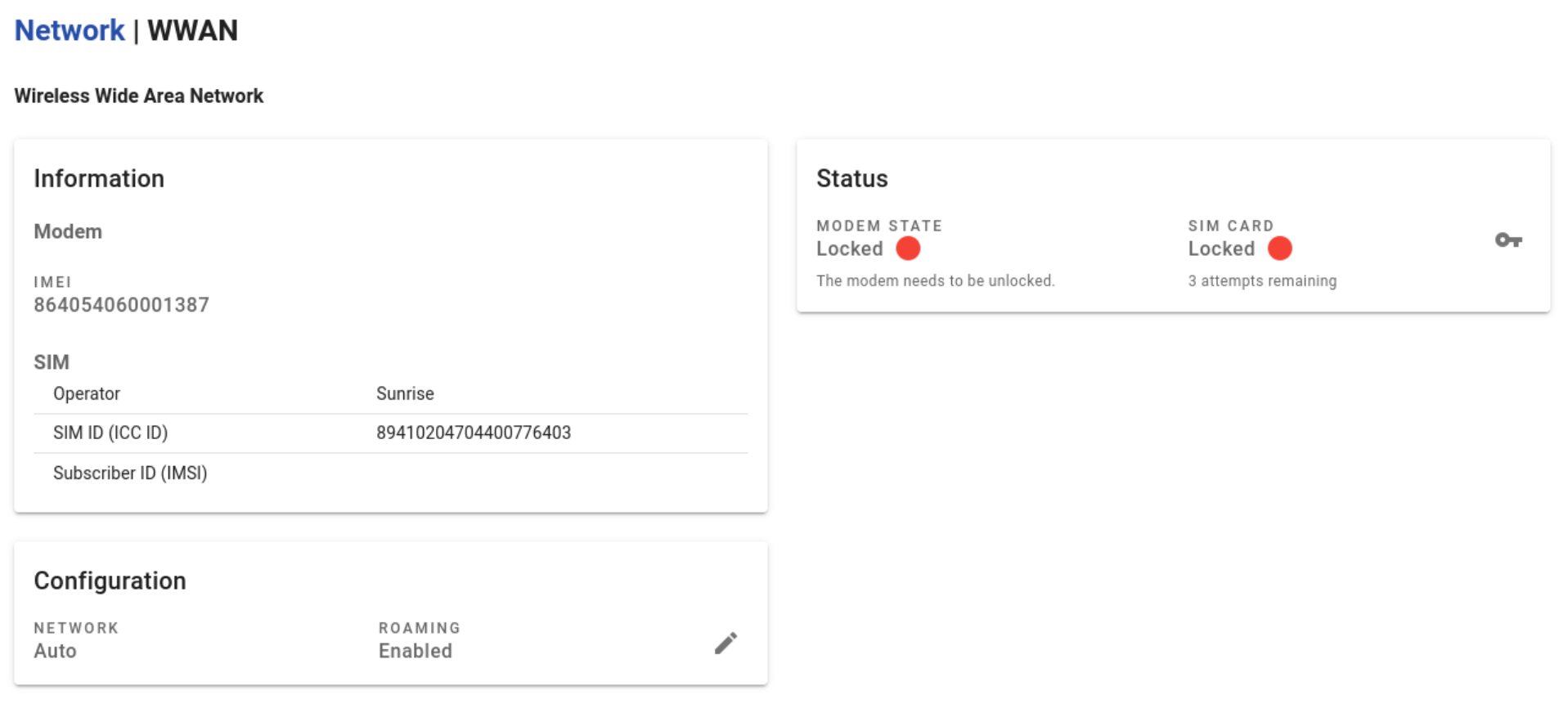Click the SIM ID (ICC ID) label

pos(110,433)
